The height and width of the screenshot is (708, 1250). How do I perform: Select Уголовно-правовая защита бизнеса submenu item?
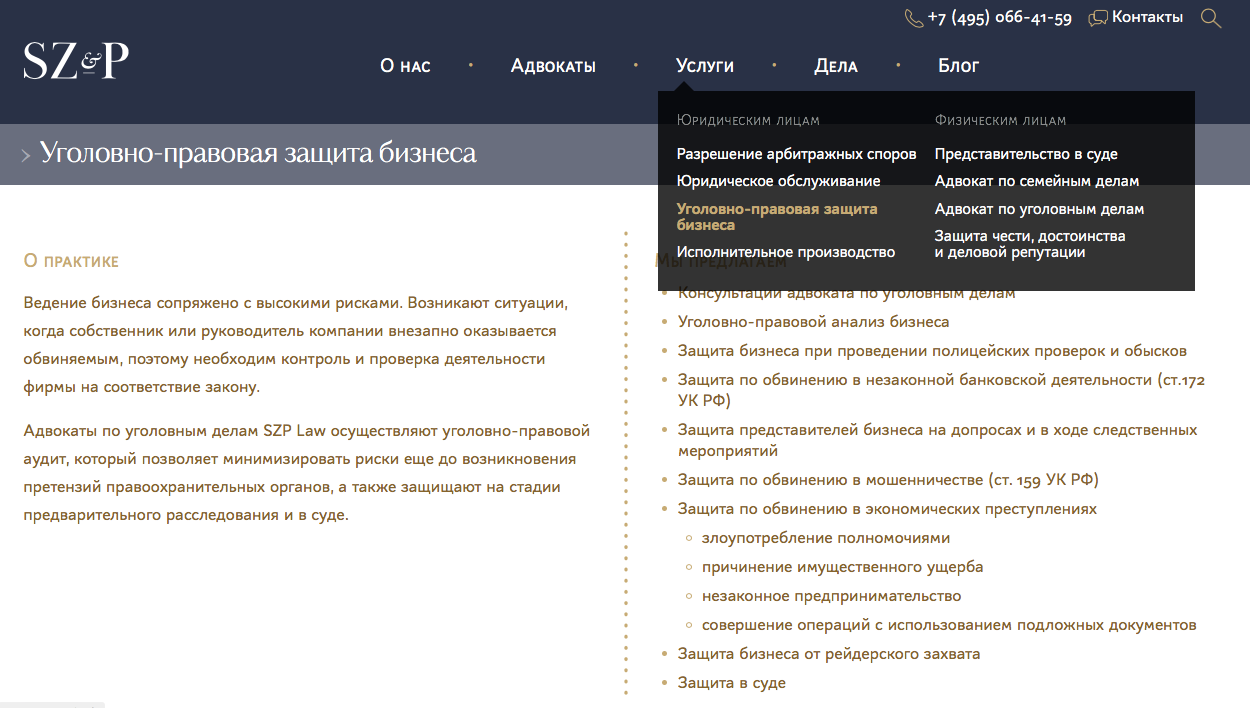[x=777, y=217]
